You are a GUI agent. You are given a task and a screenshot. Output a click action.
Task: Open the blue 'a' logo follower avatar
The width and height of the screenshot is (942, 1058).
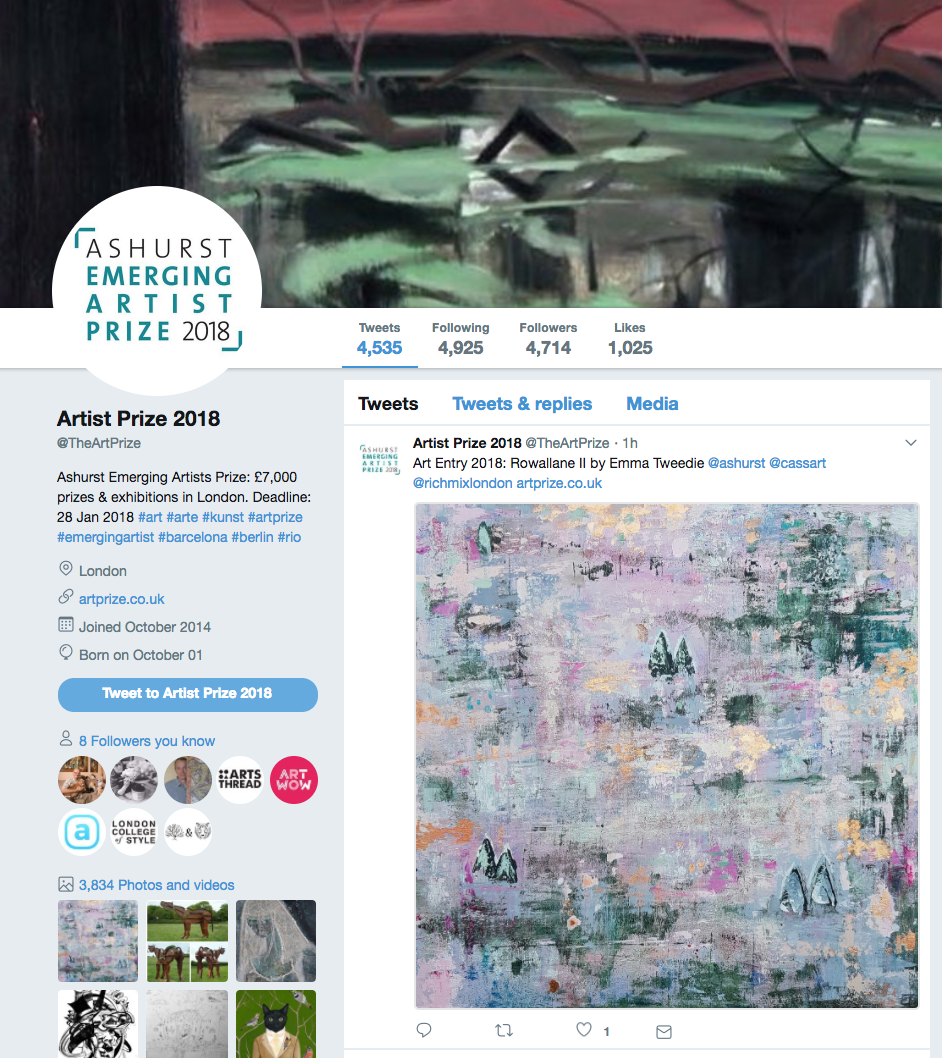point(82,832)
